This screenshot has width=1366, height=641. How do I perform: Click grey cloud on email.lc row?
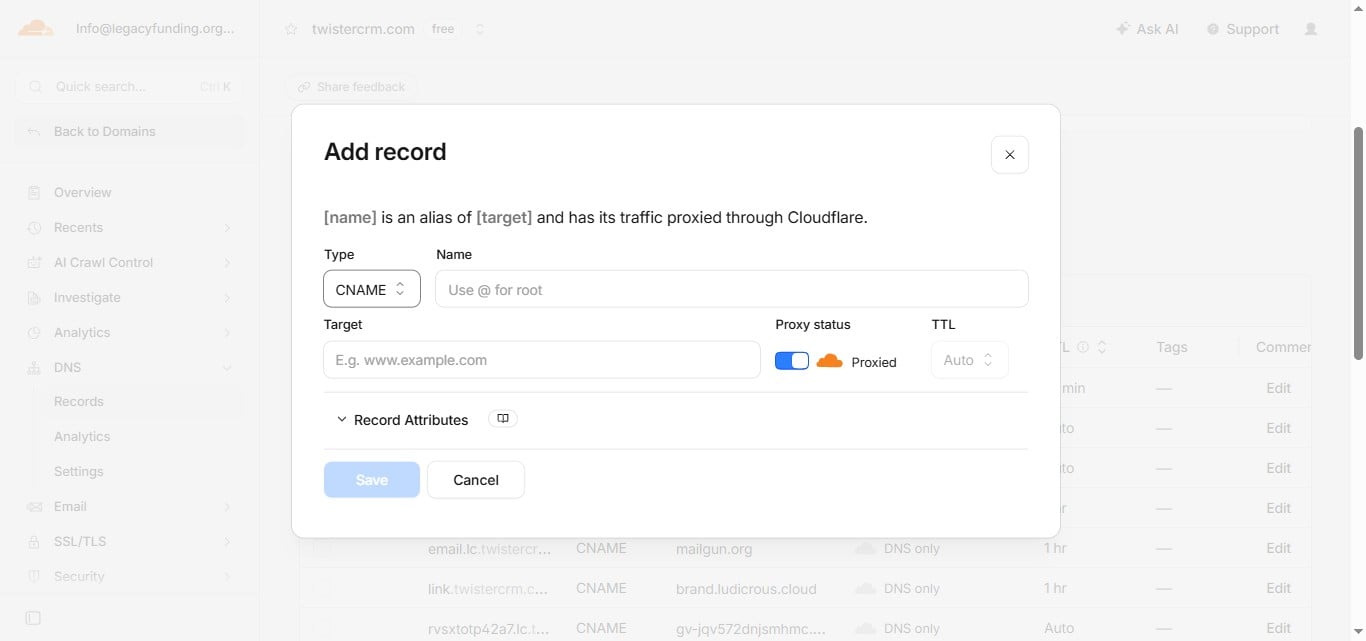[865, 548]
